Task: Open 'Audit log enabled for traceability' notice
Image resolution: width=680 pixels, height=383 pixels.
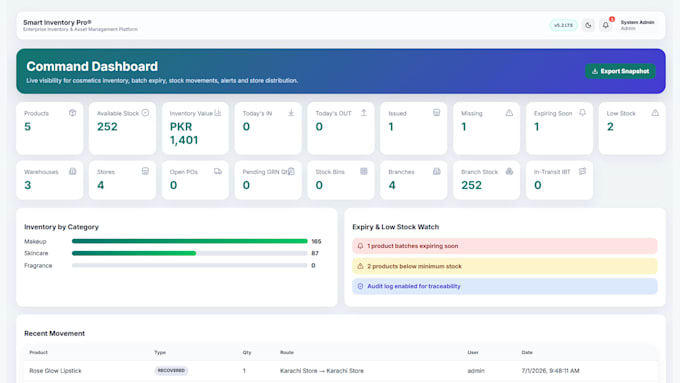Action: click(x=505, y=286)
